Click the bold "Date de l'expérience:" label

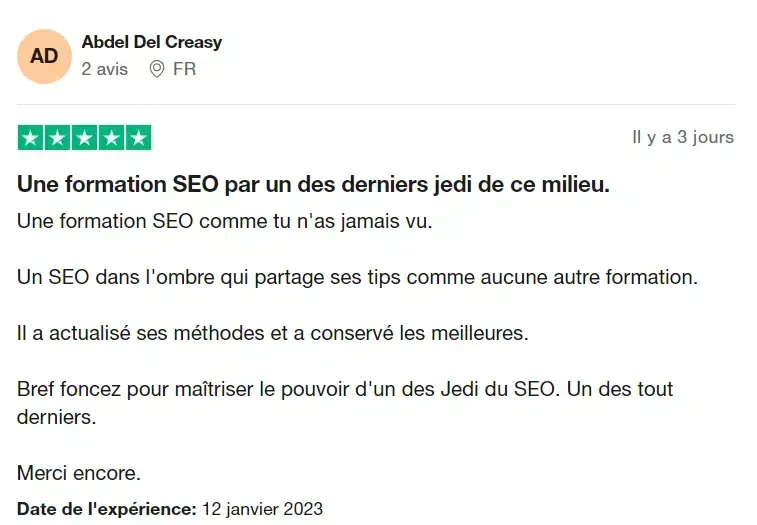(x=107, y=509)
